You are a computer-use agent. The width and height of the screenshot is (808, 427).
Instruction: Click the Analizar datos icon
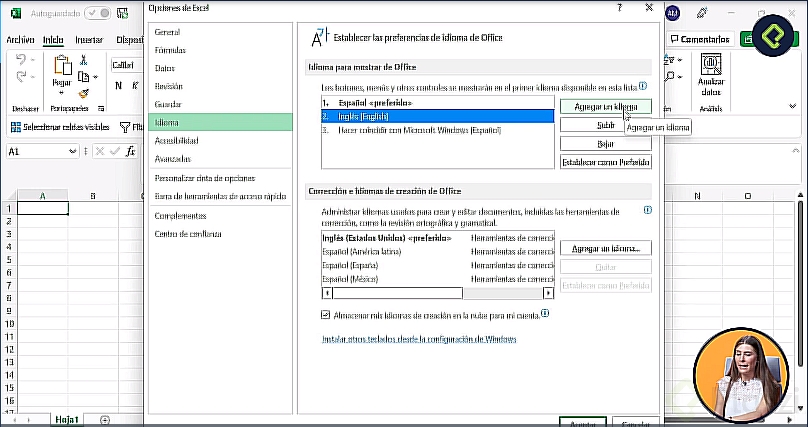tap(711, 63)
